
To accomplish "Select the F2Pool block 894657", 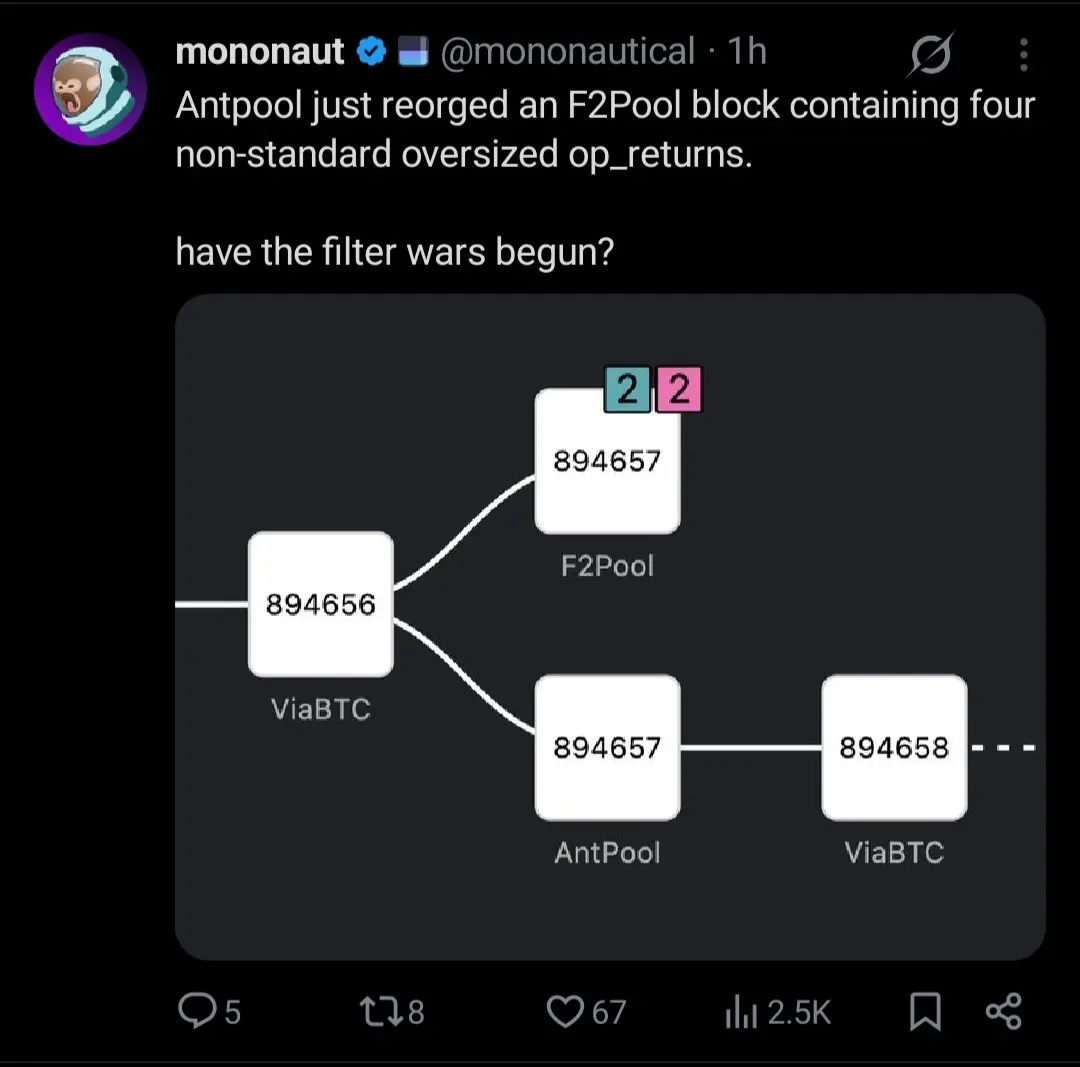I will 607,461.
